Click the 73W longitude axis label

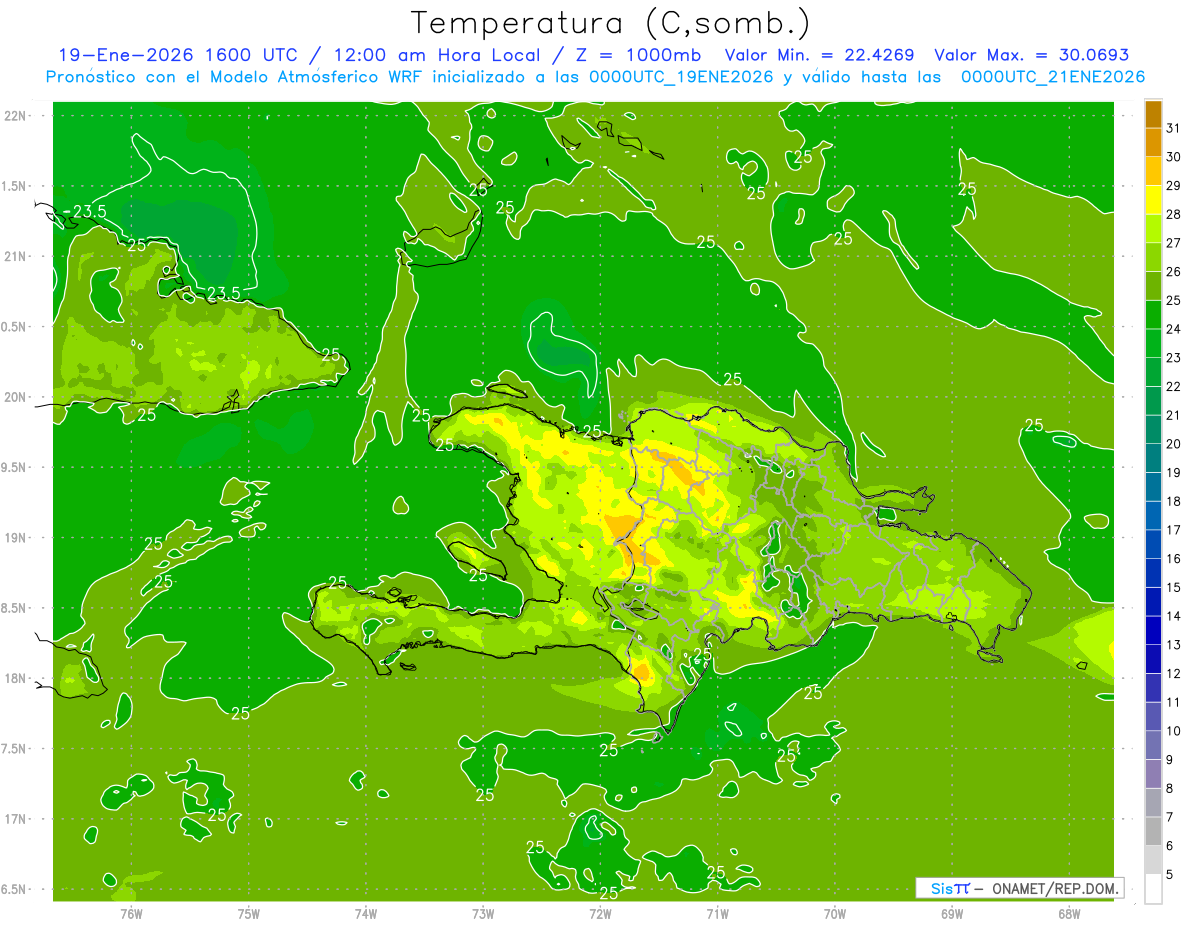click(483, 914)
